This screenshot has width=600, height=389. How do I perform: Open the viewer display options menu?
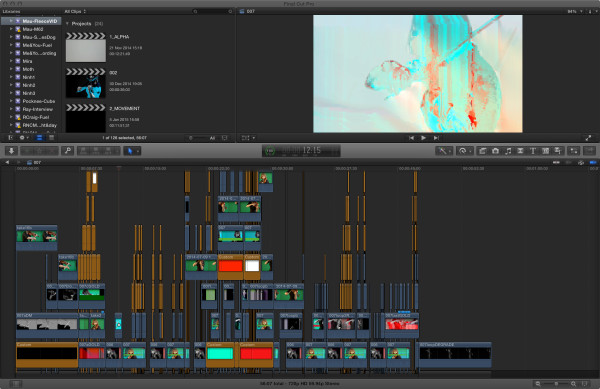[593, 11]
